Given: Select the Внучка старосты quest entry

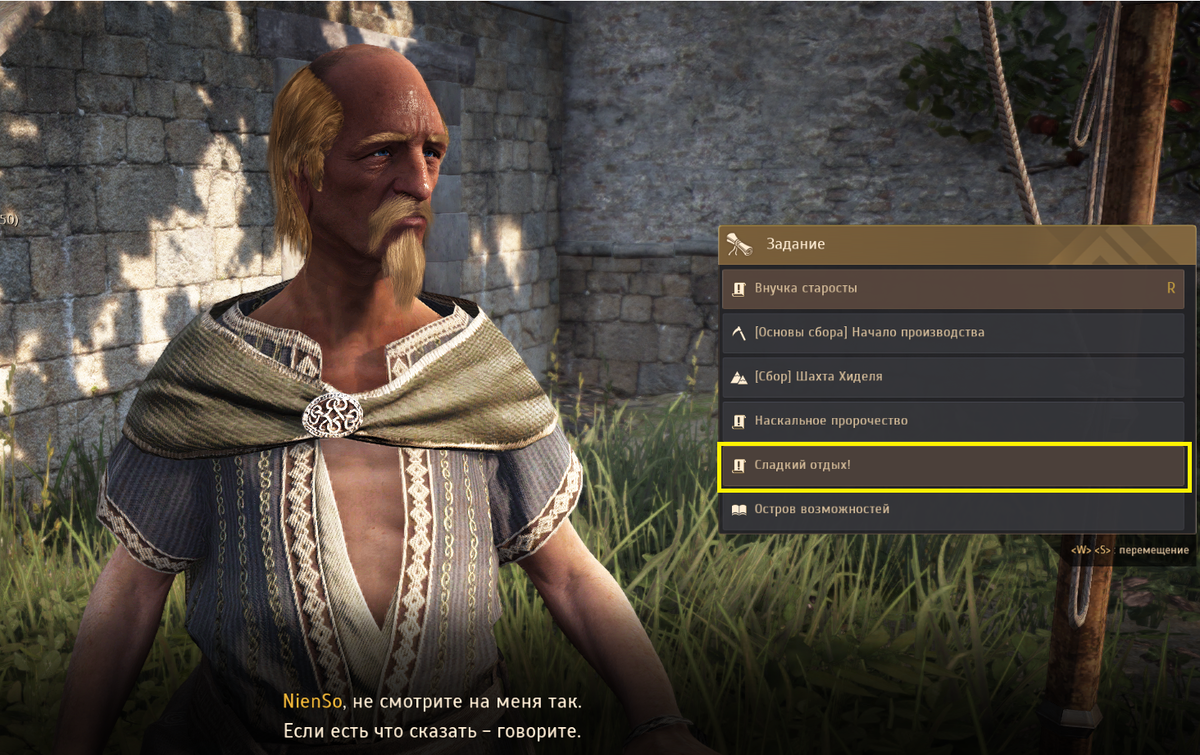Looking at the screenshot, I should (x=953, y=288).
